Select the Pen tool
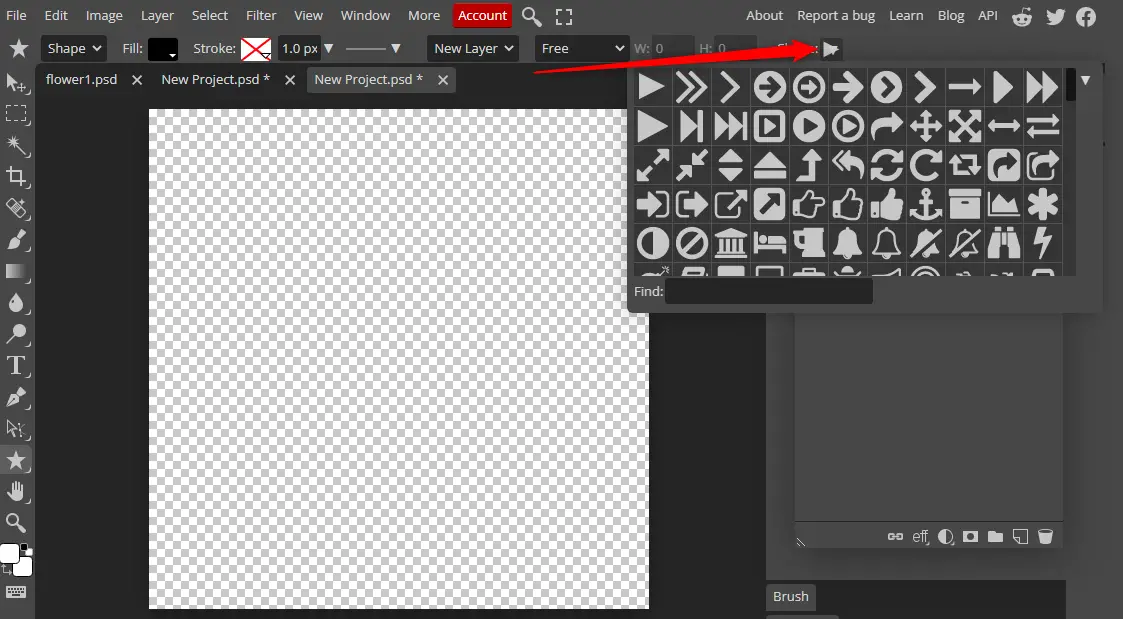Screen dimensions: 1123x619 [16, 397]
